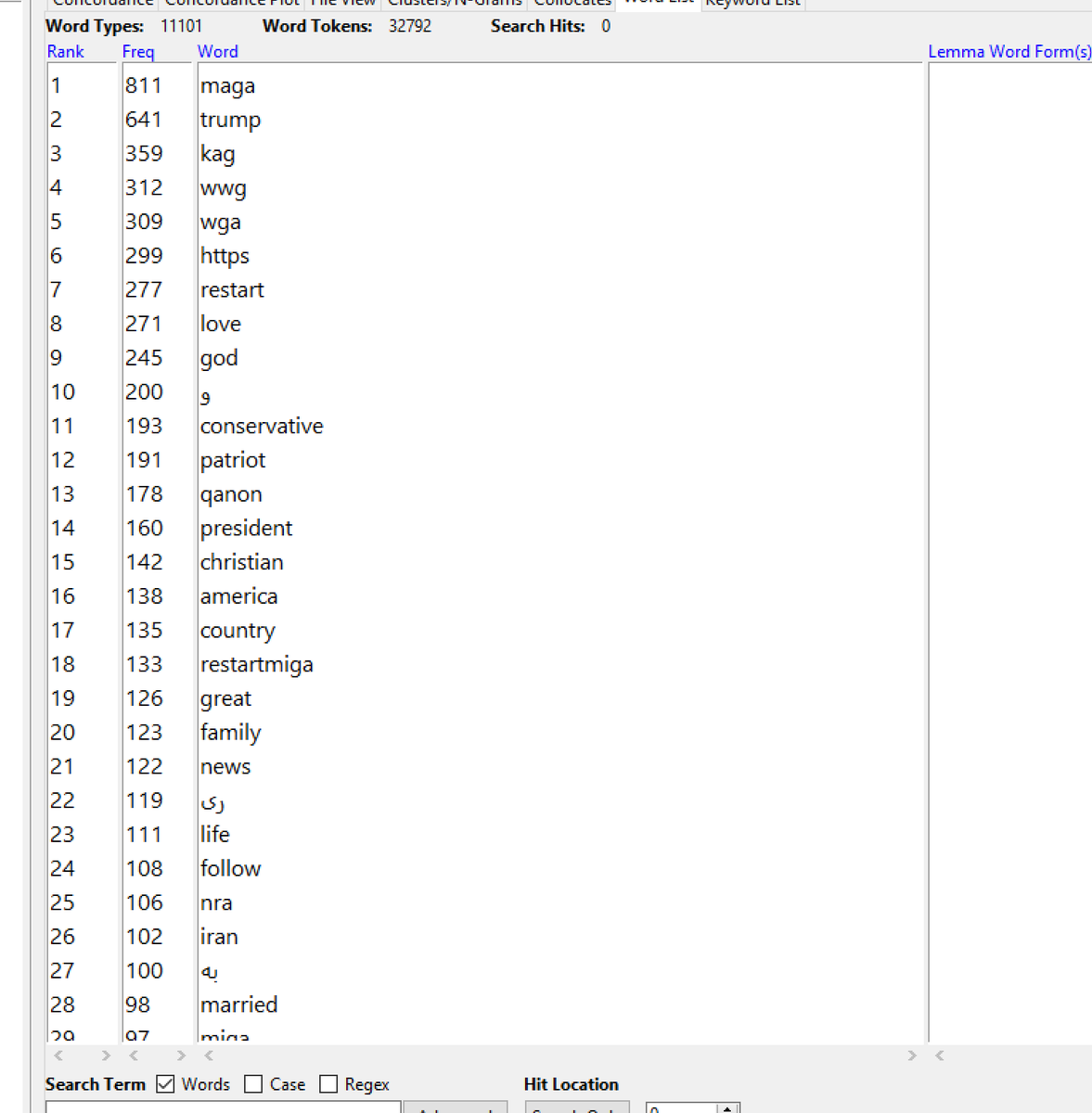Click the word 'kag'
This screenshot has width=1092, height=1113.
click(217, 154)
